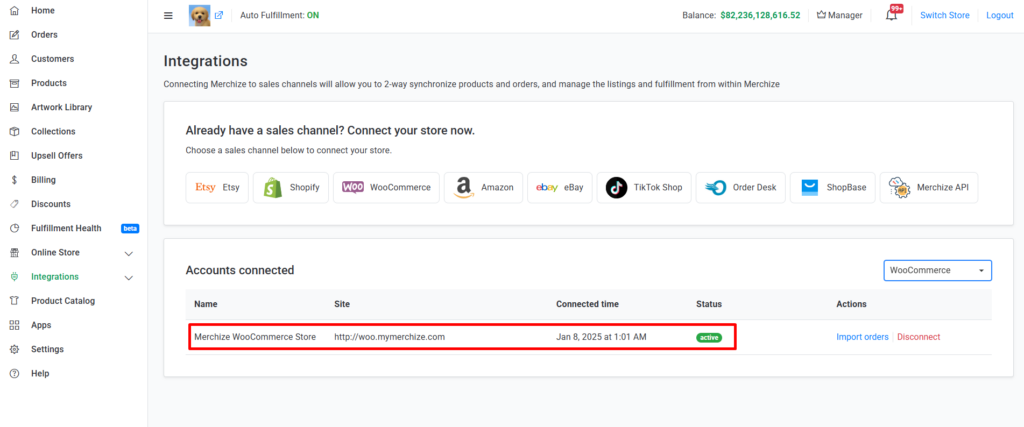Click the Import orders link

(862, 337)
